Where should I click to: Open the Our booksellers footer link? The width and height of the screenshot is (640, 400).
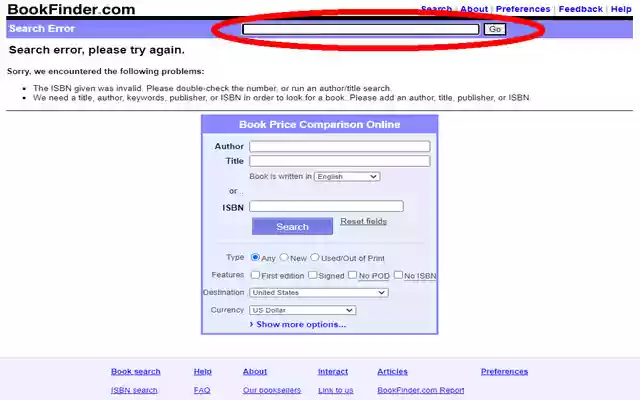click(x=271, y=390)
